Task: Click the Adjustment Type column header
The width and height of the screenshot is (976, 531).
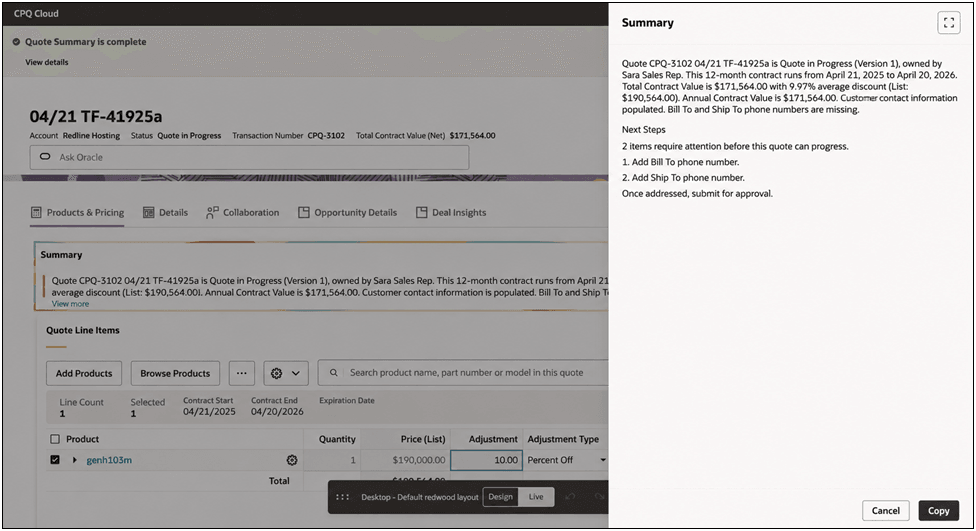Action: [563, 439]
